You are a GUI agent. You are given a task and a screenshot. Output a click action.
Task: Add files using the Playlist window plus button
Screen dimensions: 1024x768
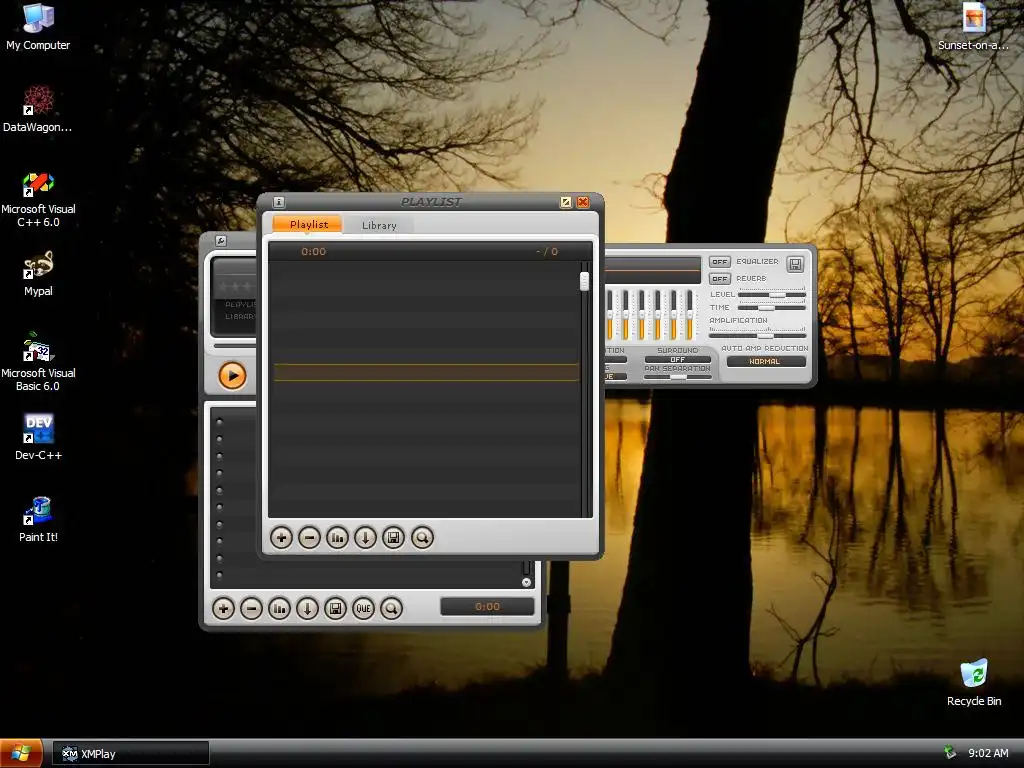click(281, 537)
